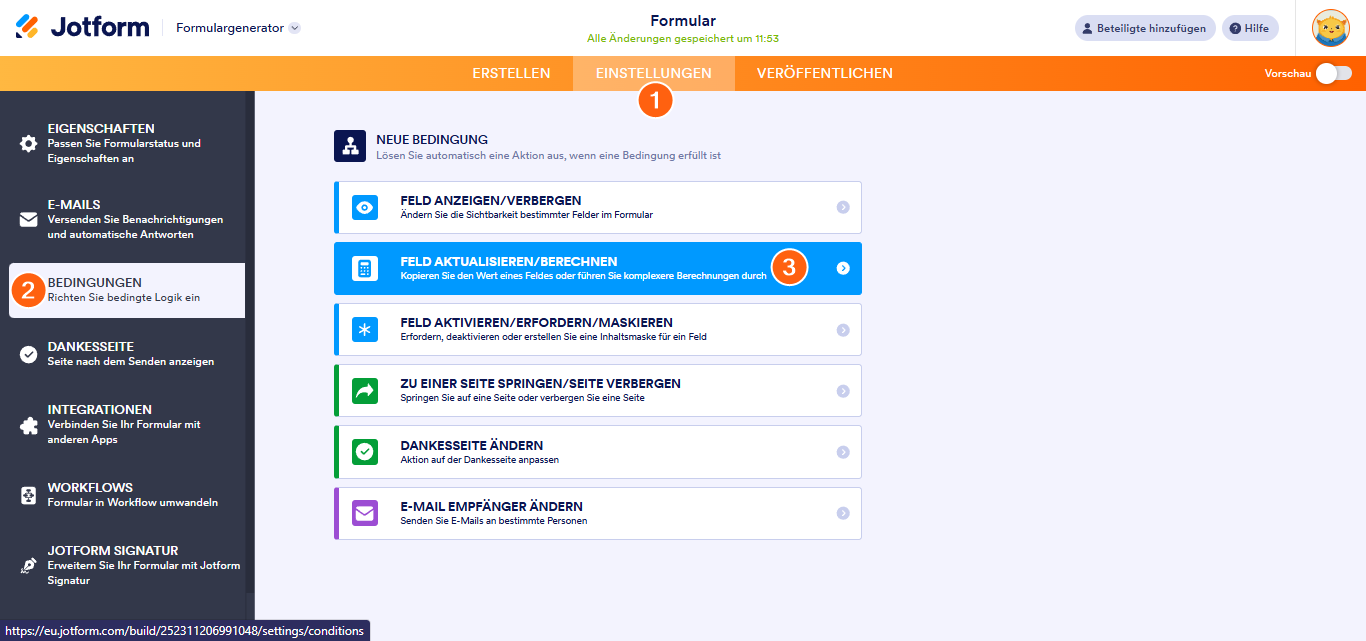Go to the VERÖFFENTLICHEN tab
1366x641 pixels.
pyautogui.click(x=825, y=73)
